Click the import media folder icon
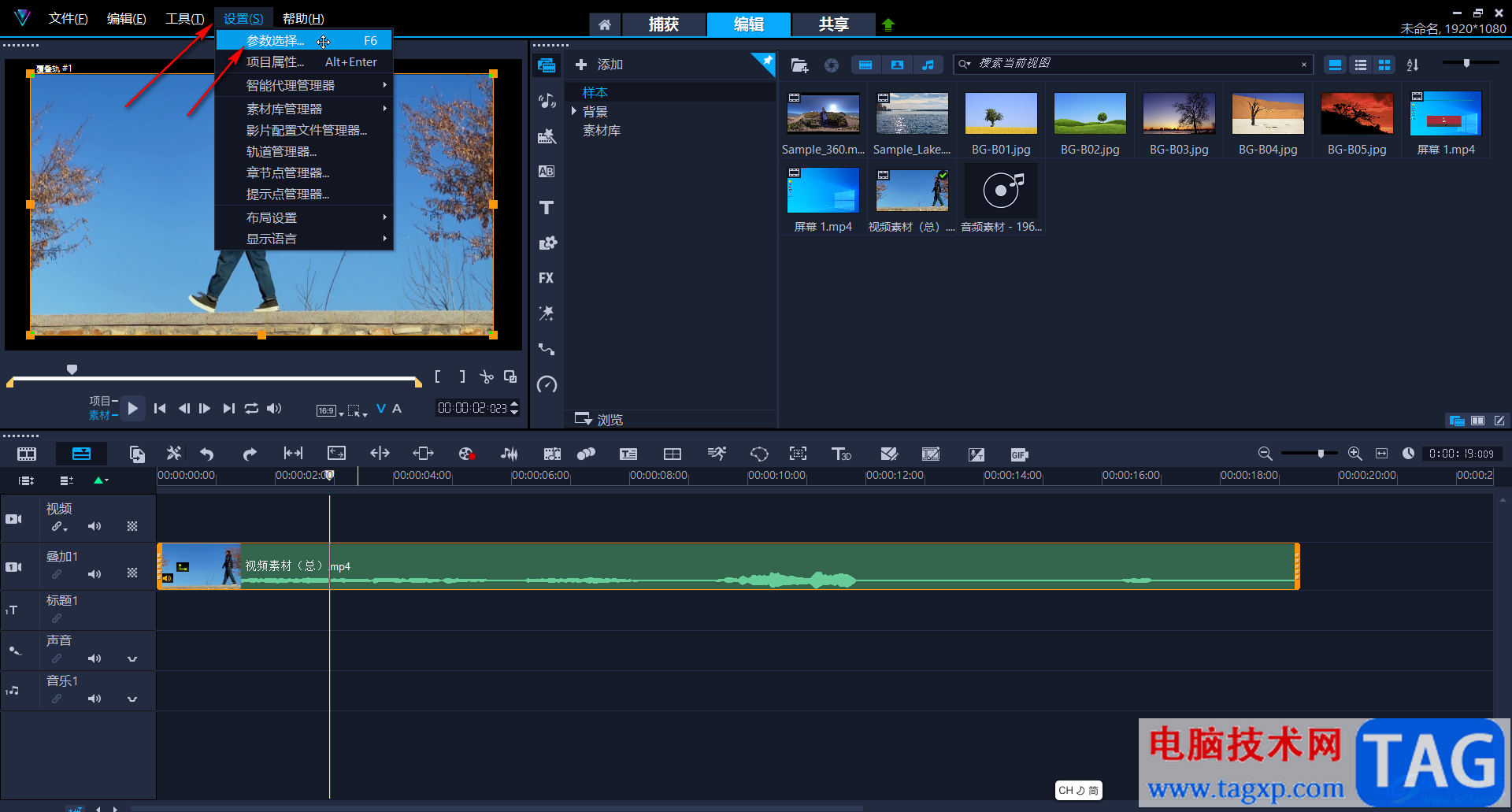The image size is (1512, 812). pos(799,65)
